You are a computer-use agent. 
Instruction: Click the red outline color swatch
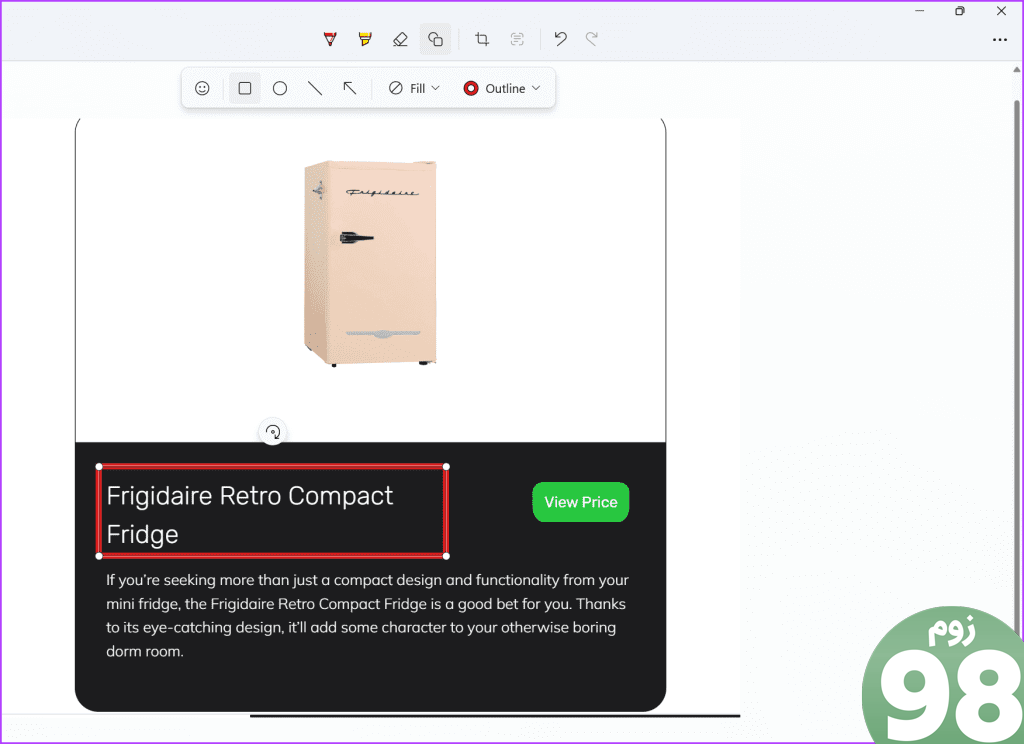pyautogui.click(x=471, y=88)
